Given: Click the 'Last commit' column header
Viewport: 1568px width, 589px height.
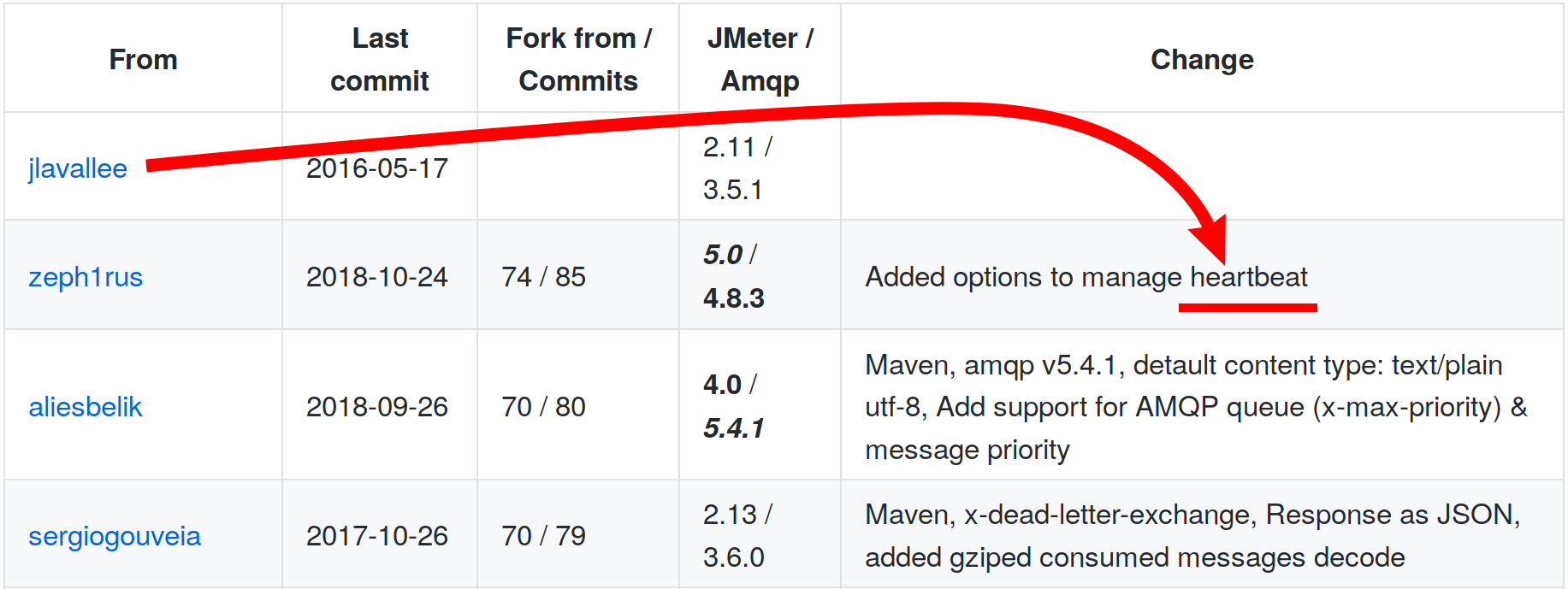Looking at the screenshot, I should pyautogui.click(x=380, y=60).
